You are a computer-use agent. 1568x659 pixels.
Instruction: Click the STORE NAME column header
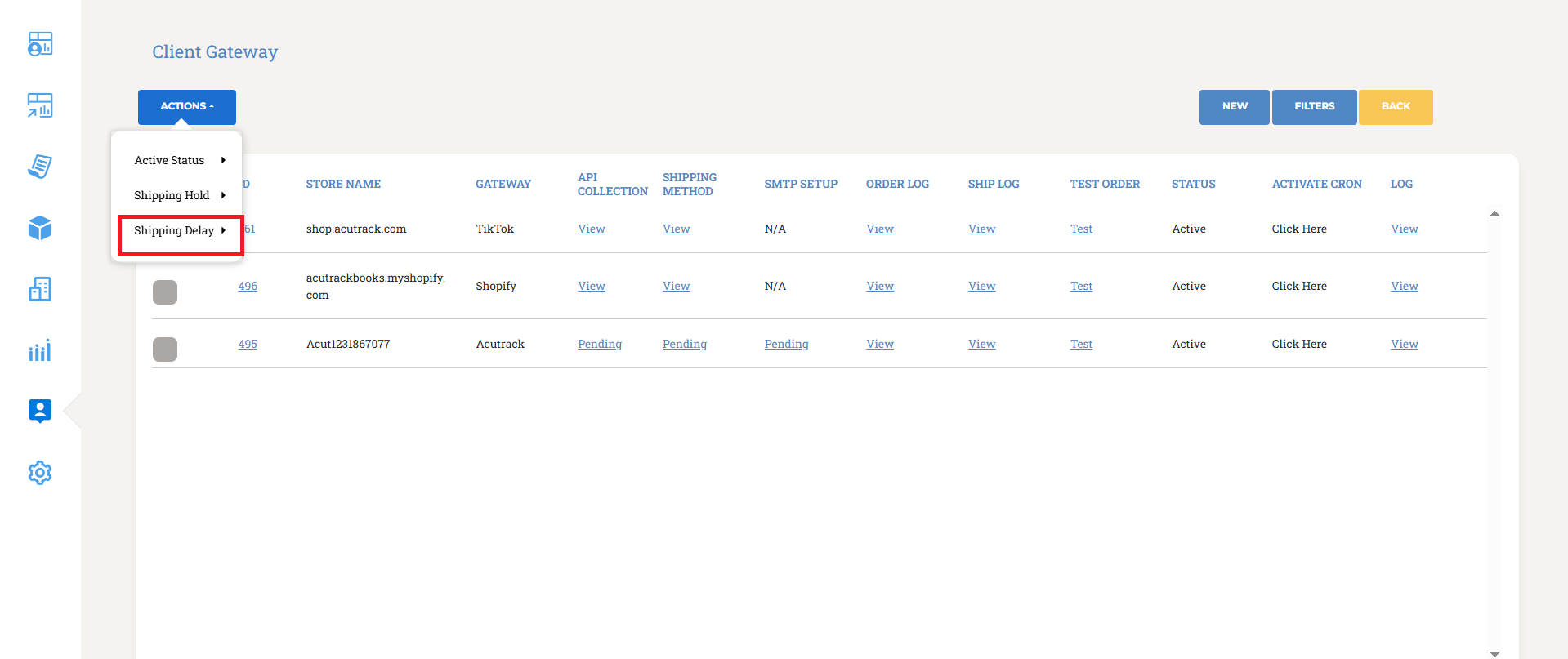pos(343,185)
